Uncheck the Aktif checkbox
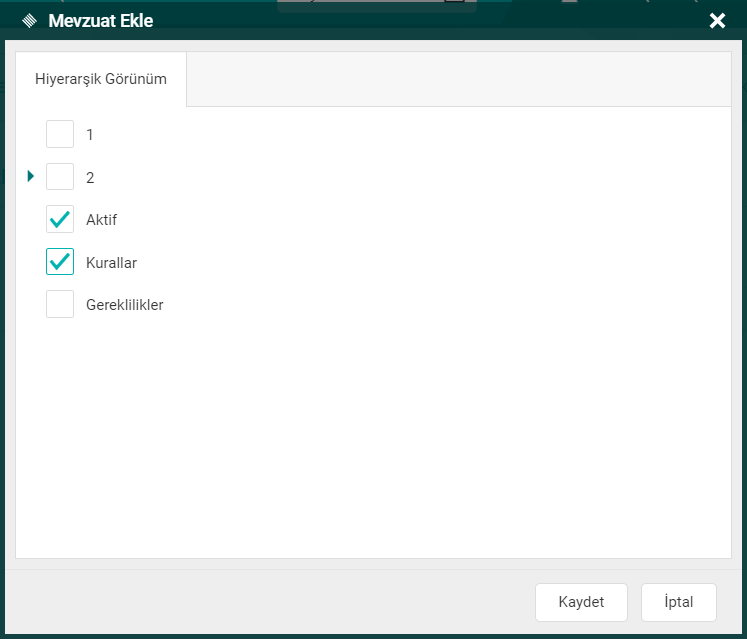The width and height of the screenshot is (747, 639). (x=60, y=219)
